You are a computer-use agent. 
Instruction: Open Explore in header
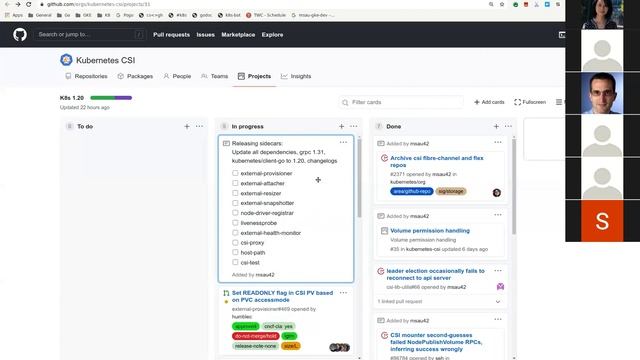pos(272,35)
